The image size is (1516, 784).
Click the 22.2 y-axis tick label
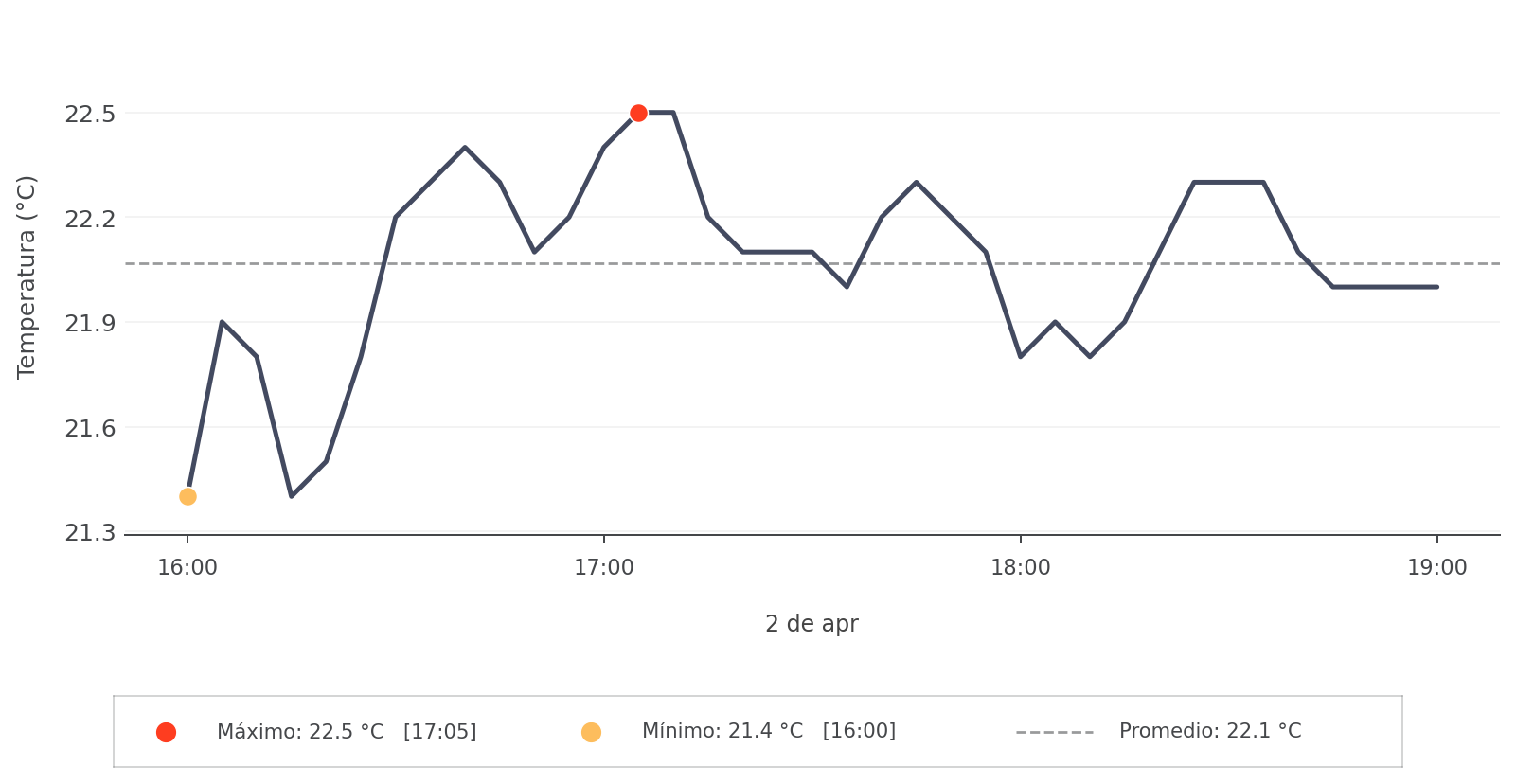click(x=90, y=219)
